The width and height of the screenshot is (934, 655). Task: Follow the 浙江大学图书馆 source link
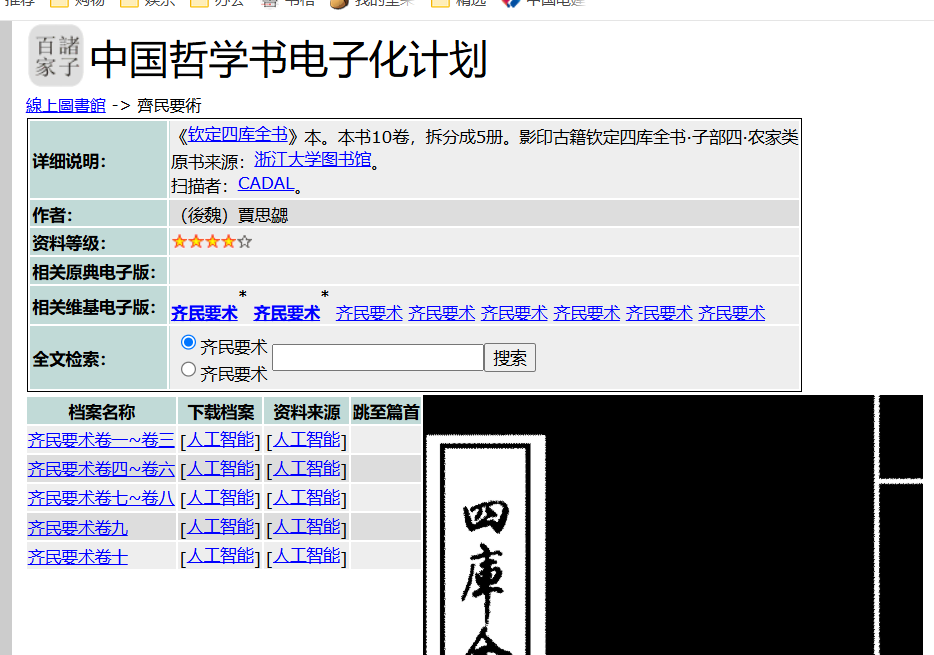tap(312, 159)
